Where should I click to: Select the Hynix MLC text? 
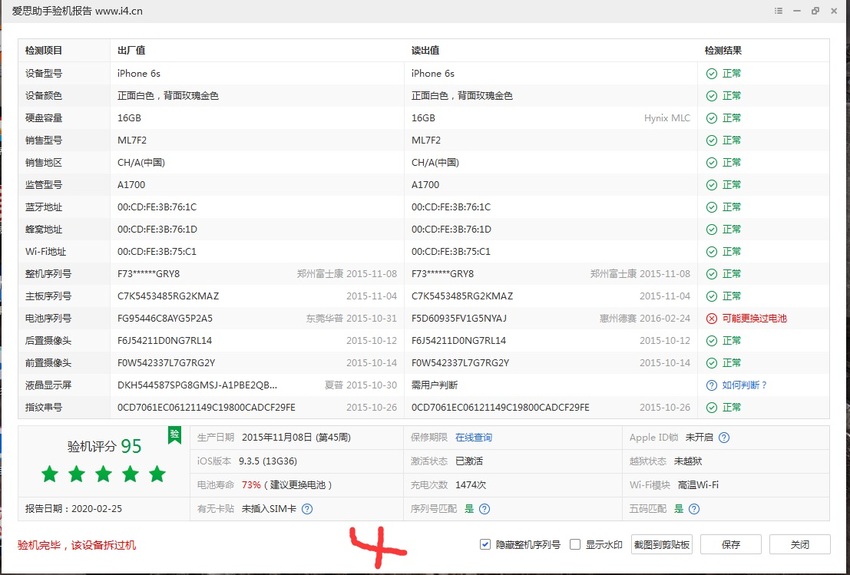coord(667,118)
